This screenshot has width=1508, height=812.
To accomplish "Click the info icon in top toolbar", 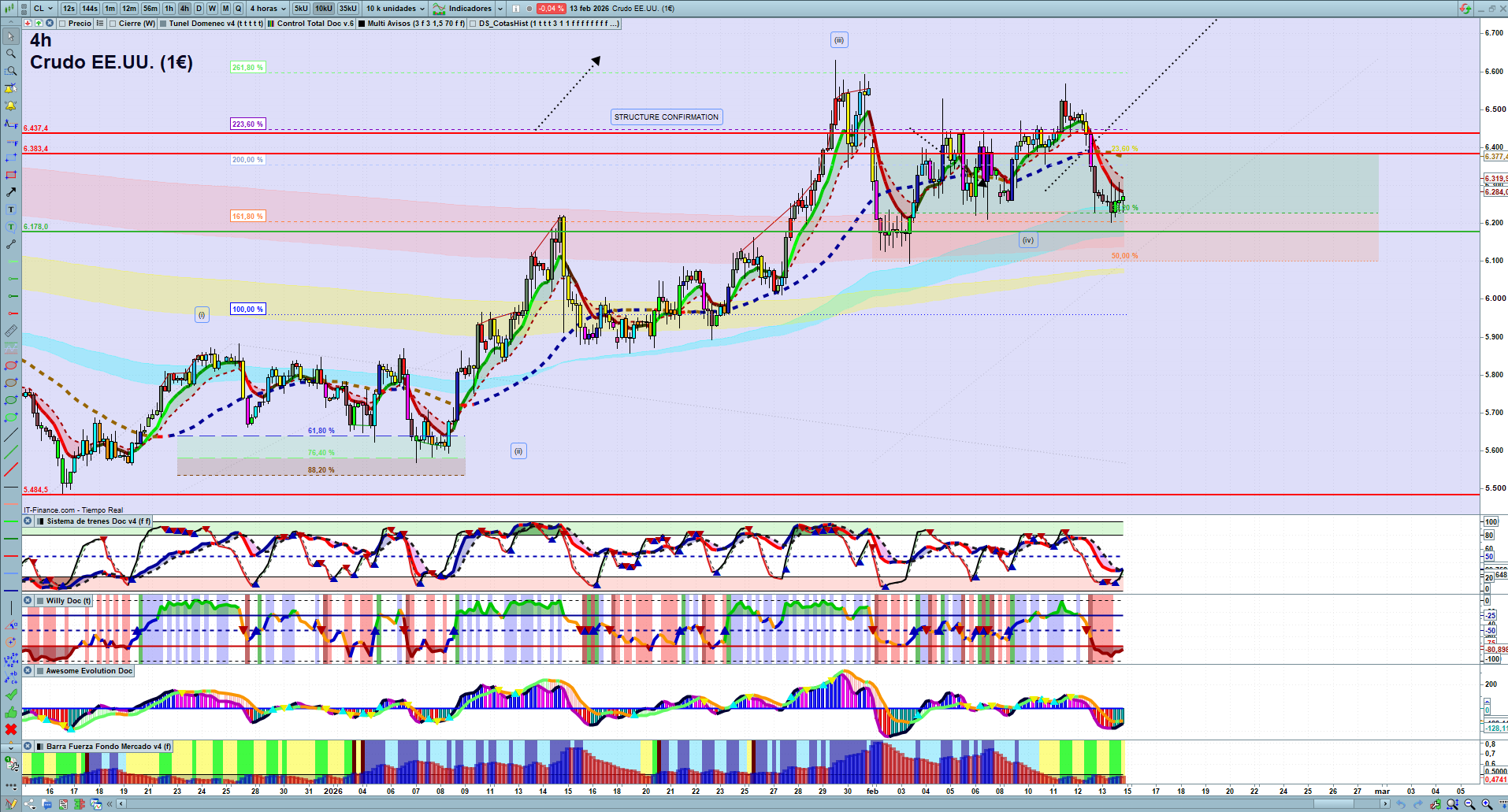I will [x=516, y=9].
